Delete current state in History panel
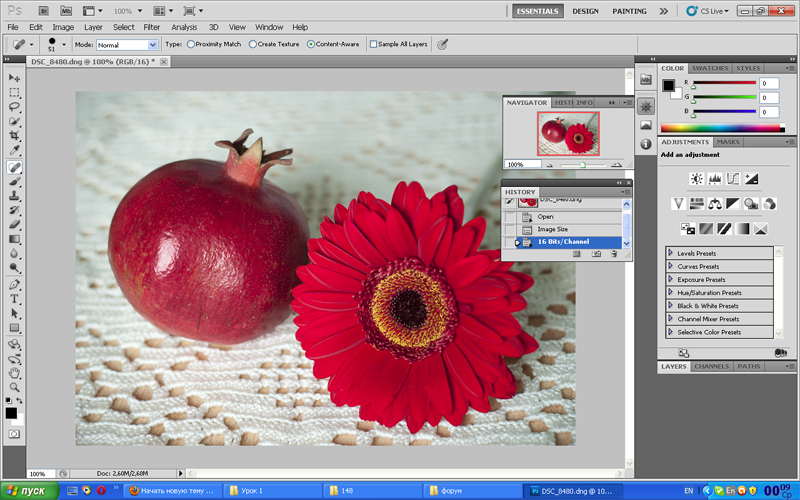This screenshot has height=500, width=800. [x=614, y=254]
